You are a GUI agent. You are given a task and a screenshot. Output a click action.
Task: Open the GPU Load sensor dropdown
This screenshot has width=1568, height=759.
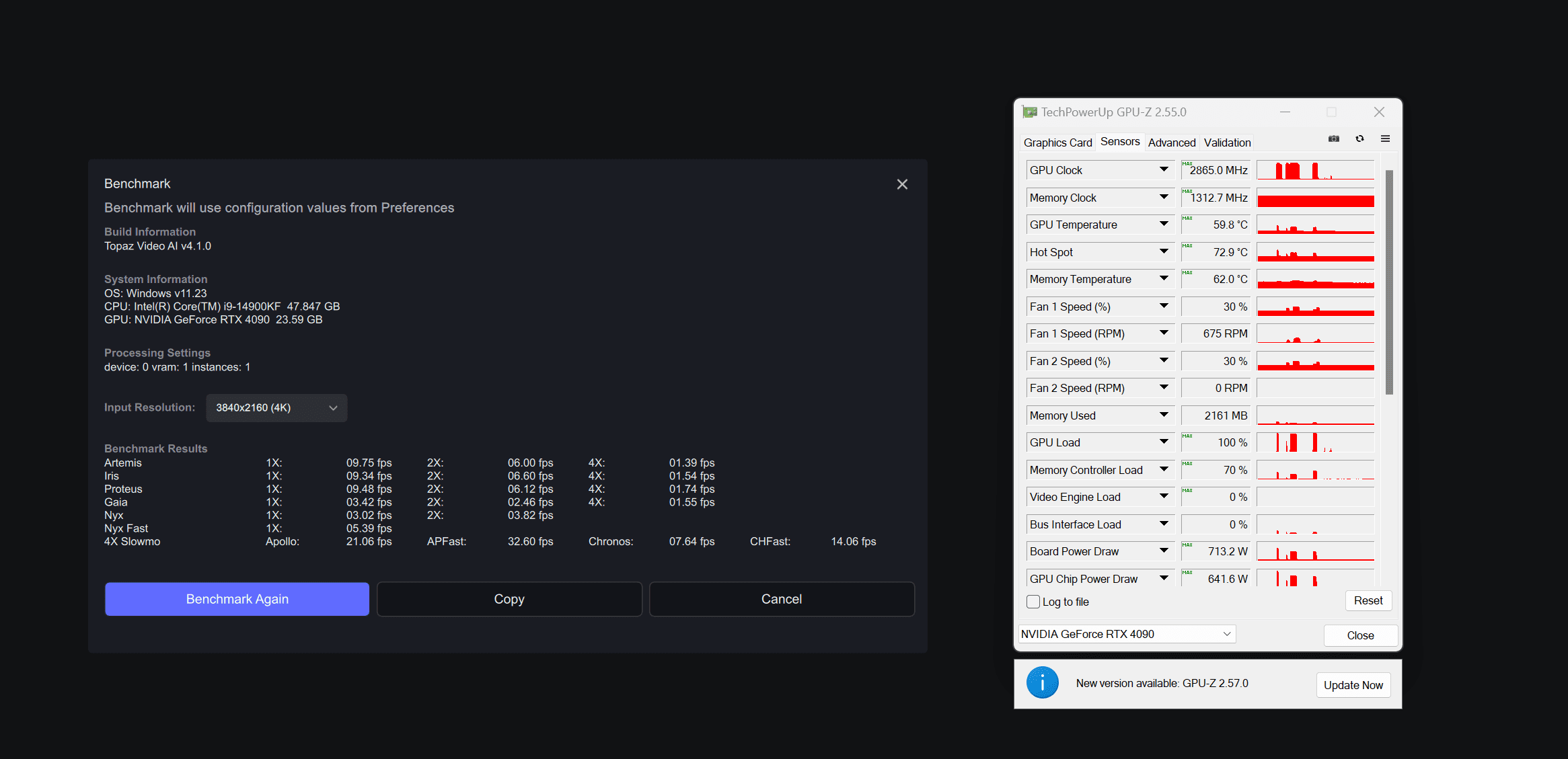[x=1164, y=442]
